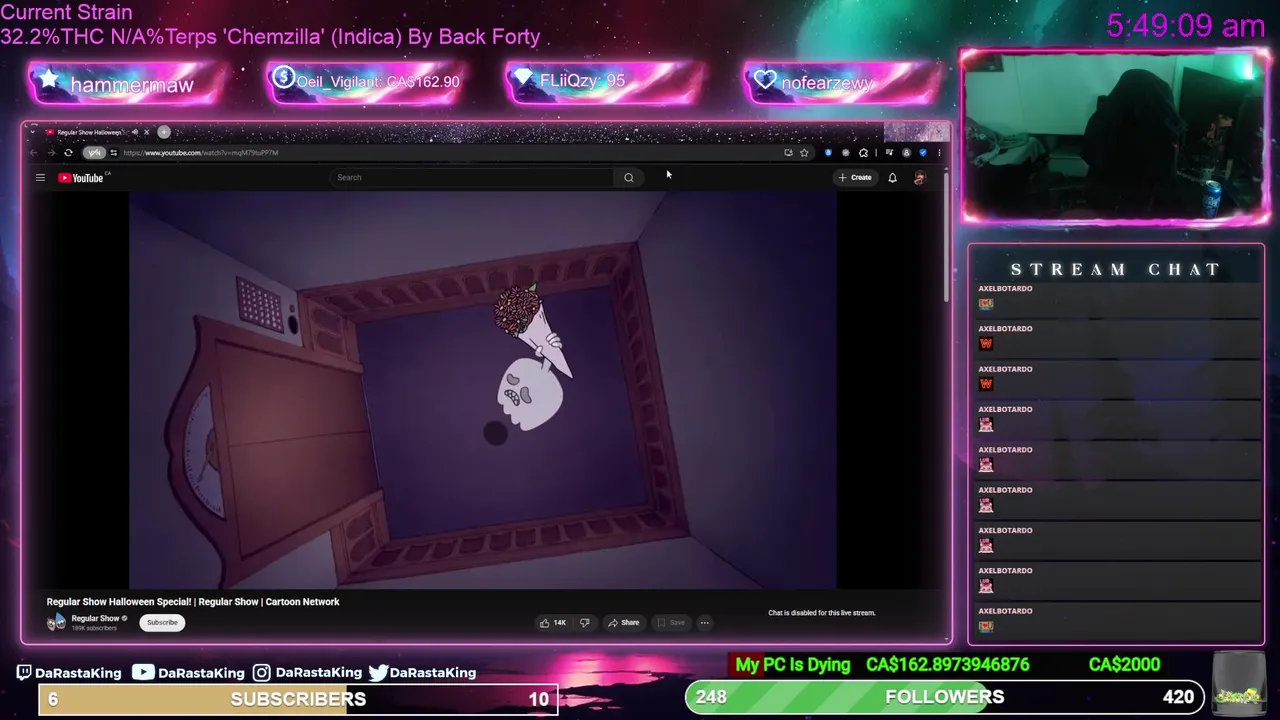Image resolution: width=1280 pixels, height=720 pixels.
Task: Open the Regular Show channel name link
Action: (95, 619)
